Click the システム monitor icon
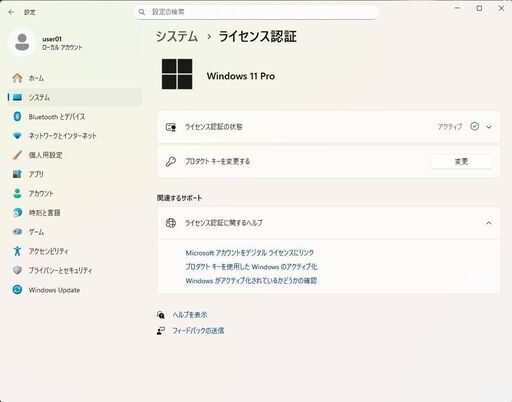 [x=17, y=97]
